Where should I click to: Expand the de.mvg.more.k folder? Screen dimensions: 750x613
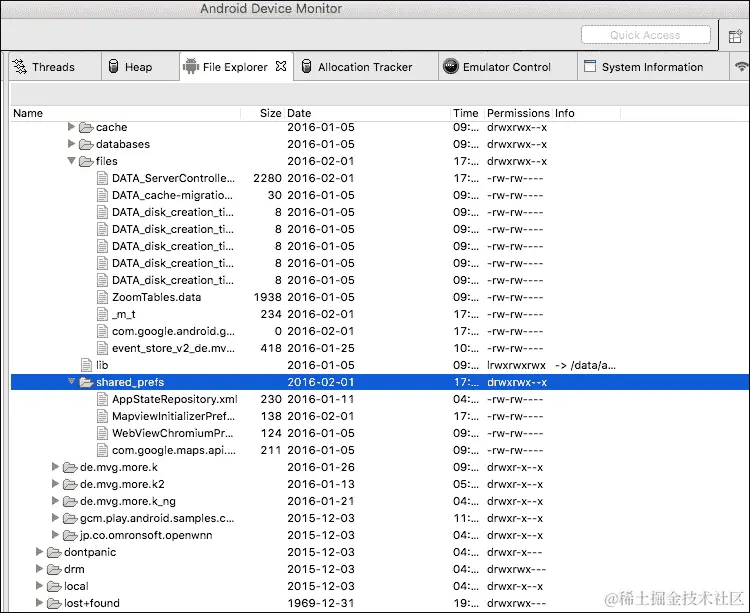point(55,467)
